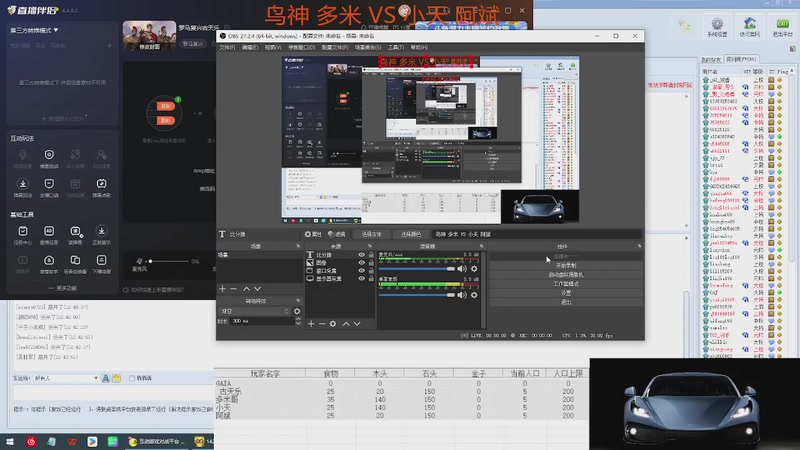Increase transition duration with stepper arrow
This screenshot has height=450, width=800.
298,319
